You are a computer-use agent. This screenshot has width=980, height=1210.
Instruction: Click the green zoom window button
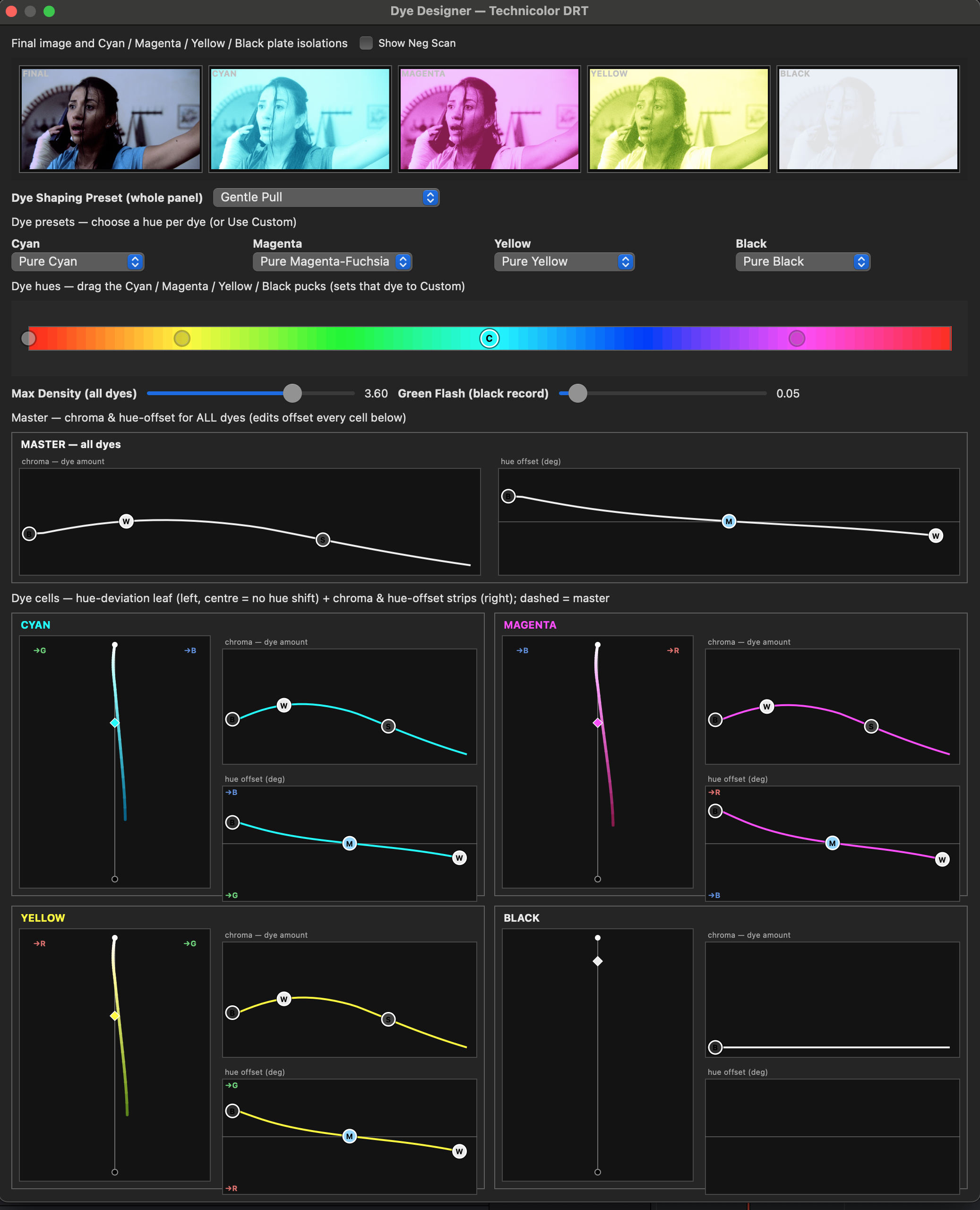pos(49,11)
